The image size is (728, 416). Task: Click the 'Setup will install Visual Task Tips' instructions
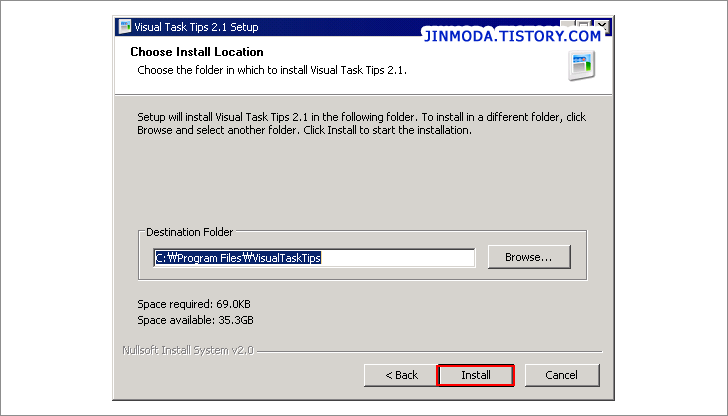tap(362, 124)
